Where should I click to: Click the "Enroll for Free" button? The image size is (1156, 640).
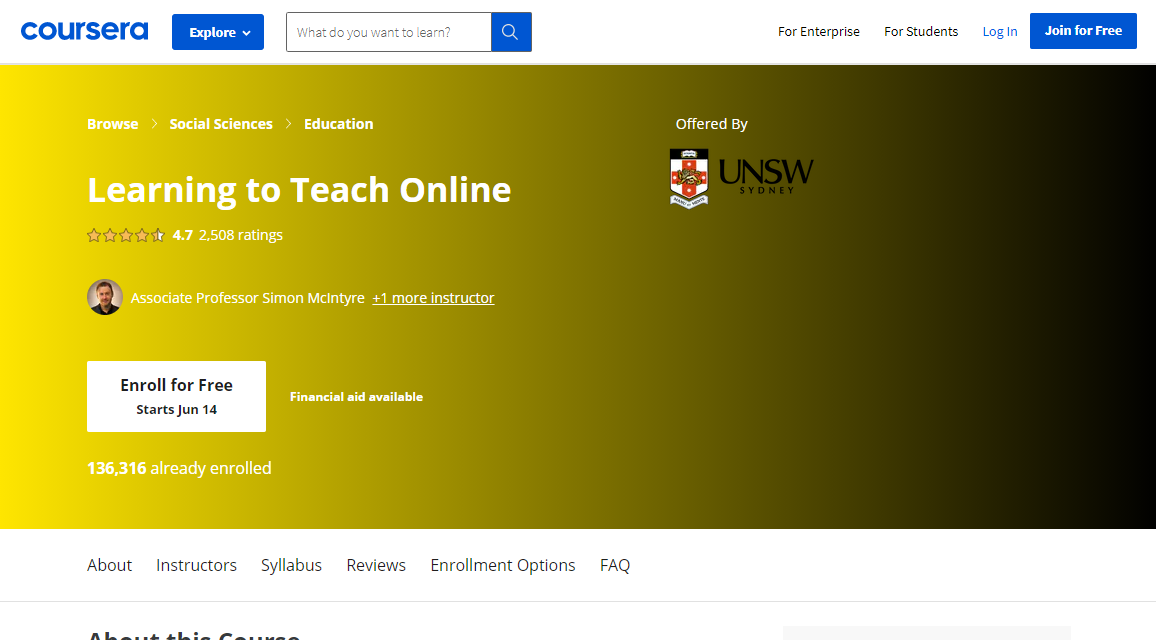tap(176, 396)
